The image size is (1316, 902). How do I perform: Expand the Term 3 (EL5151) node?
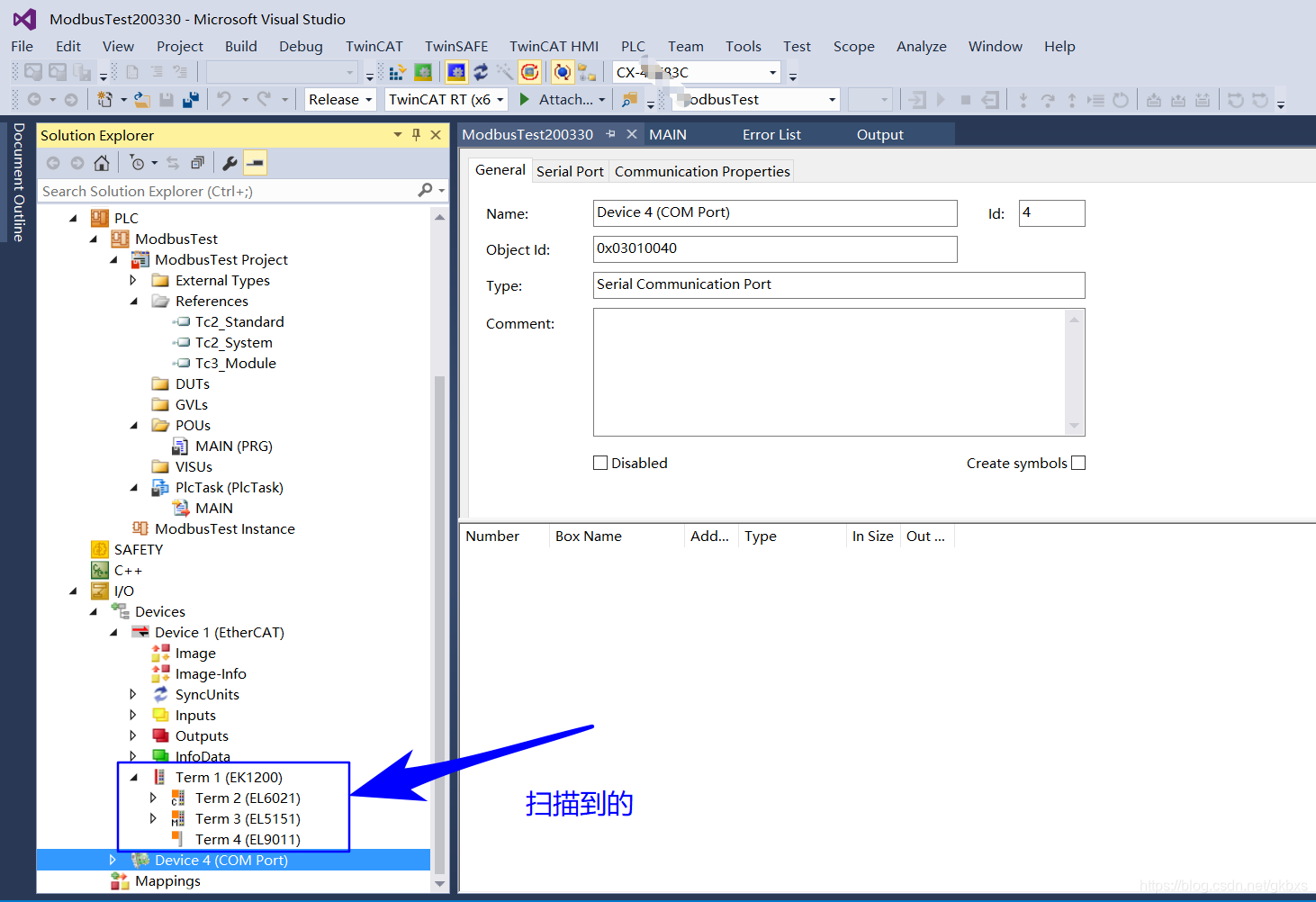153,818
